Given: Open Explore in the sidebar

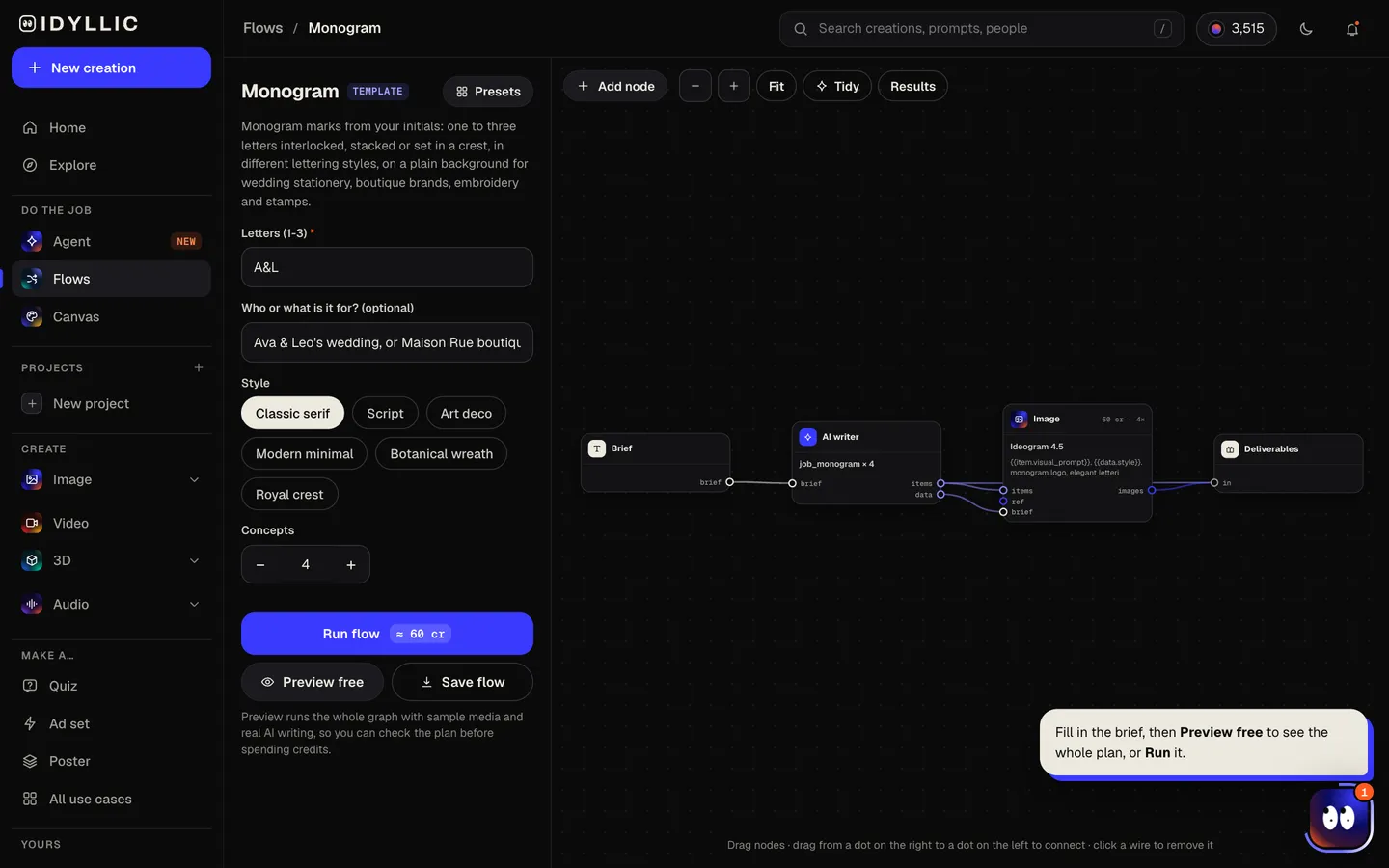Looking at the screenshot, I should [111, 165].
